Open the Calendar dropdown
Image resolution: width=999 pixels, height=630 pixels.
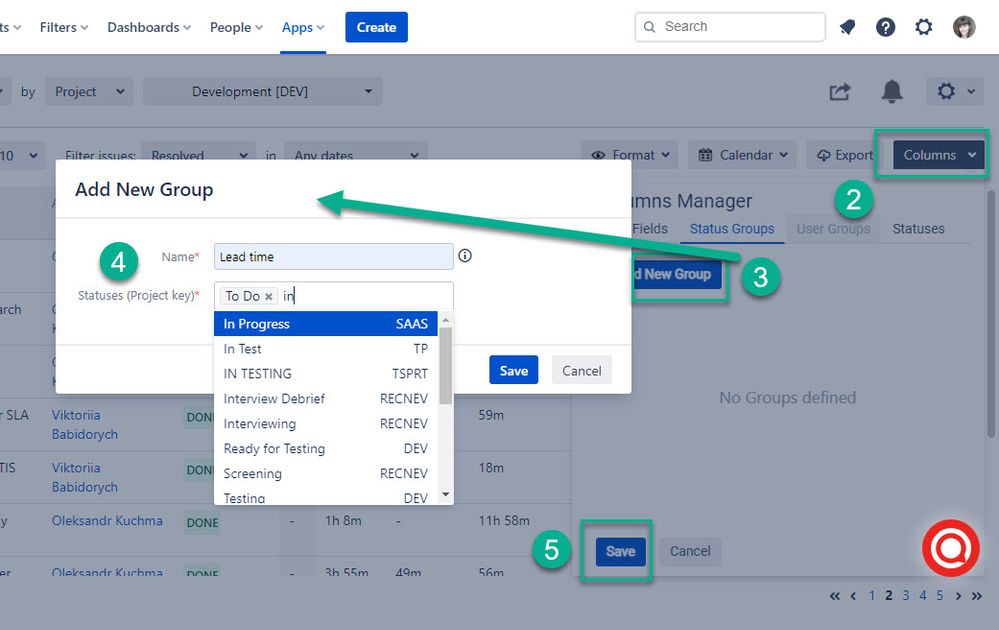(742, 155)
